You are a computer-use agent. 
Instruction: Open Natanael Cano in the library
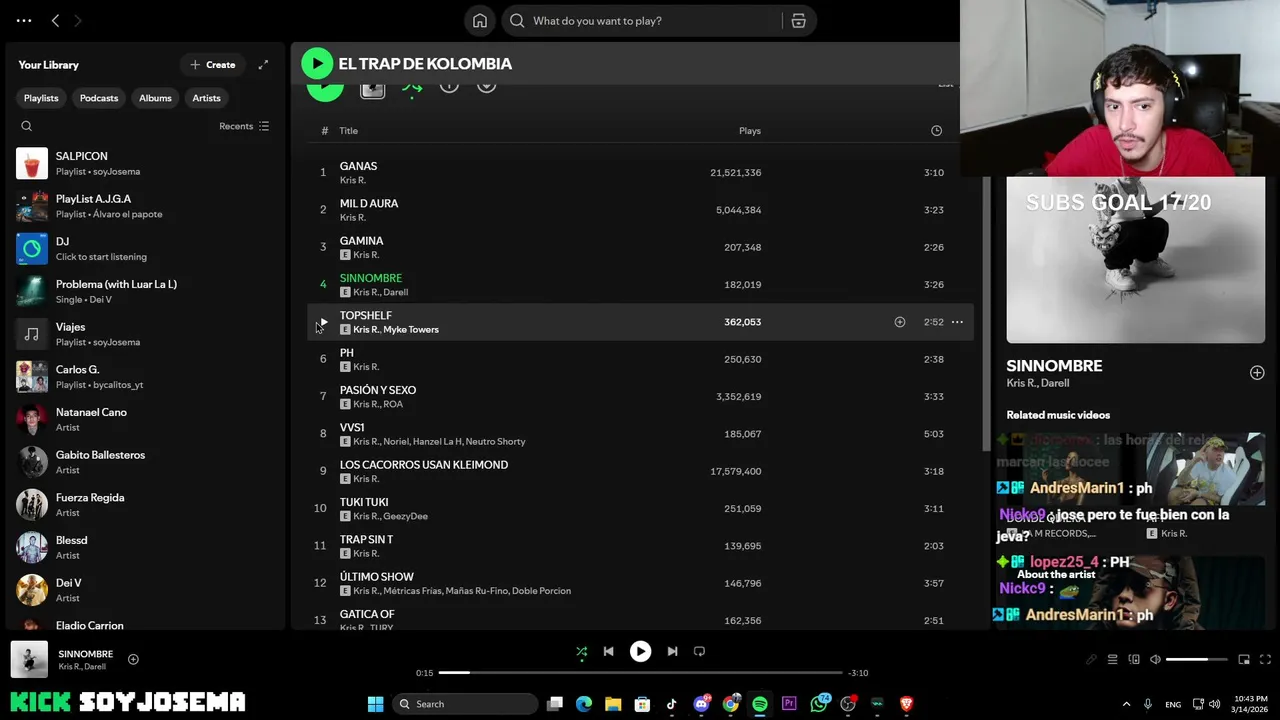click(145, 419)
